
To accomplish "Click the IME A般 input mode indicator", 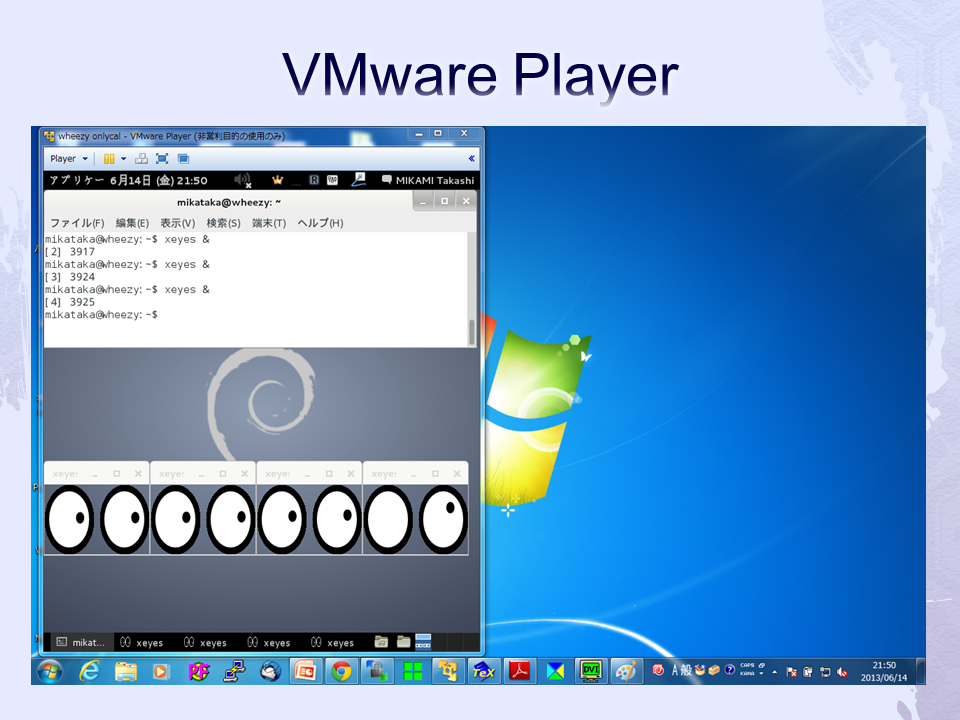I will pos(681,670).
